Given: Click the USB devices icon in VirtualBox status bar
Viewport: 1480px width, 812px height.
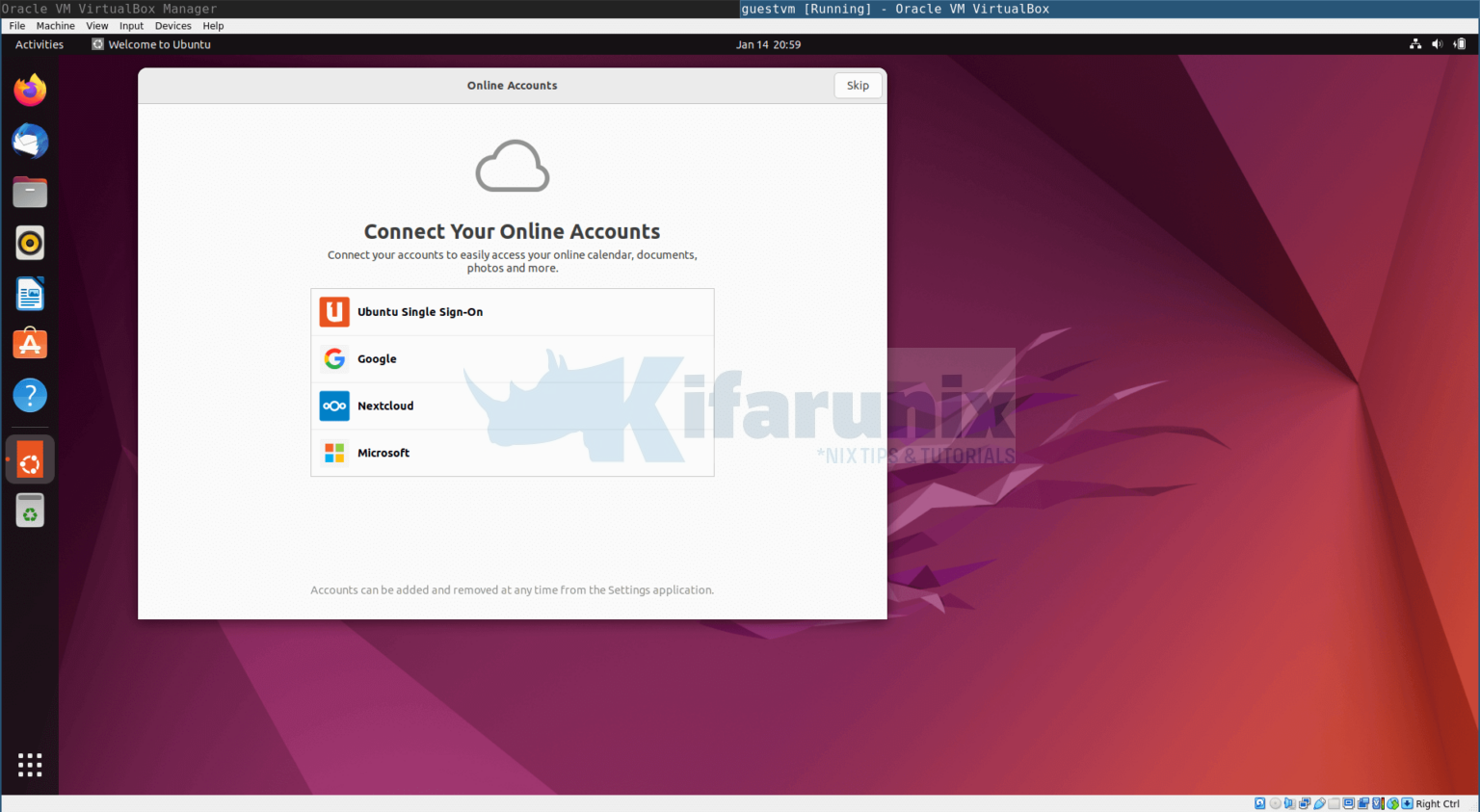Looking at the screenshot, I should tap(1319, 802).
